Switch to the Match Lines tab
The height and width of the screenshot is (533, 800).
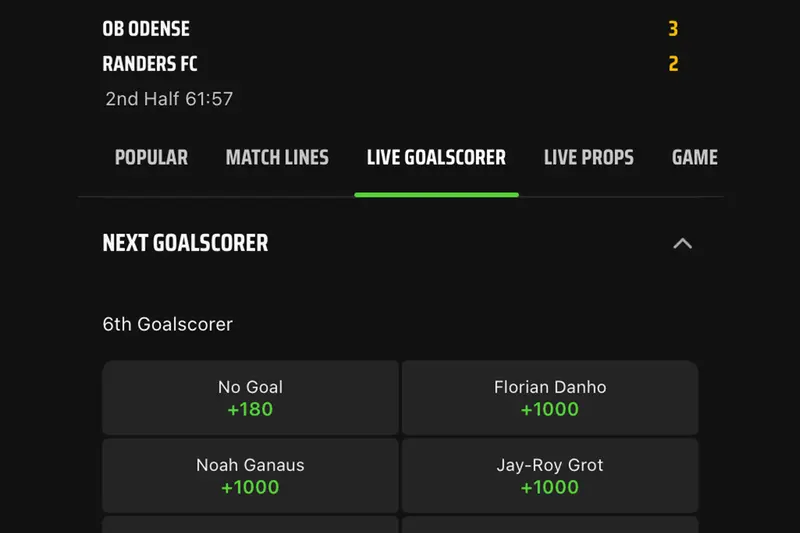[277, 158]
